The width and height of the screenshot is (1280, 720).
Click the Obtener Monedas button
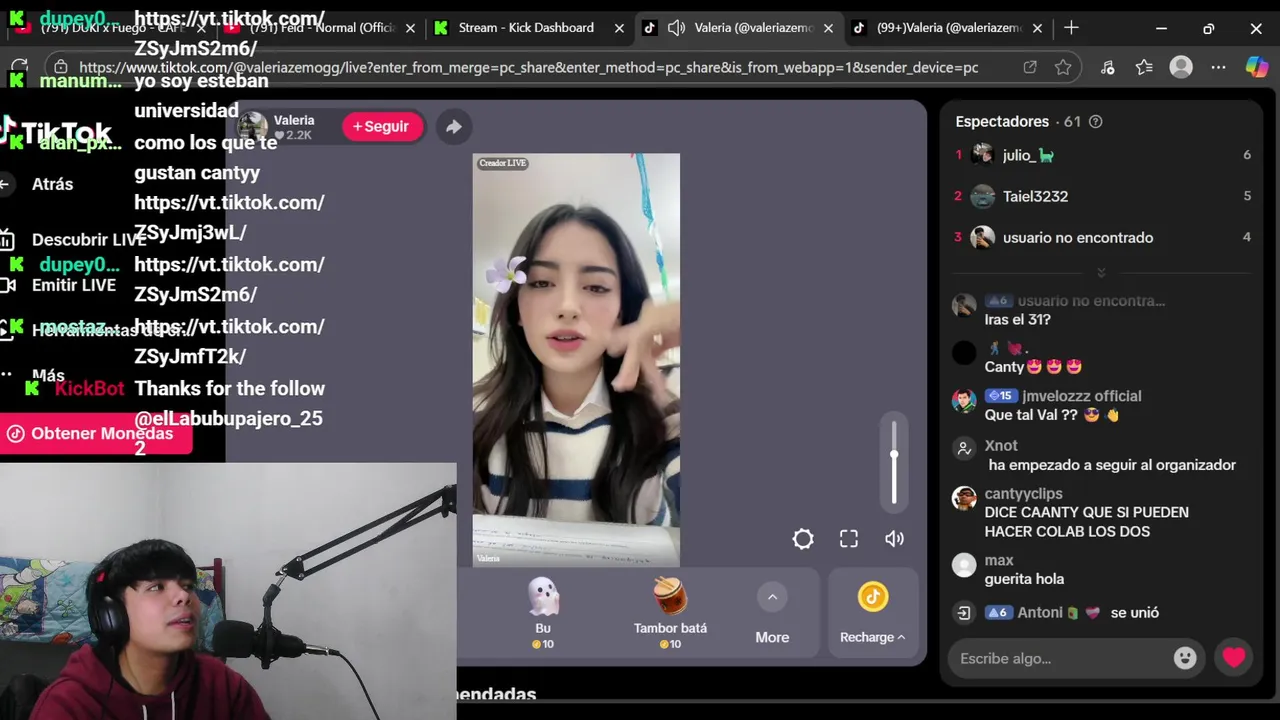pos(96,434)
